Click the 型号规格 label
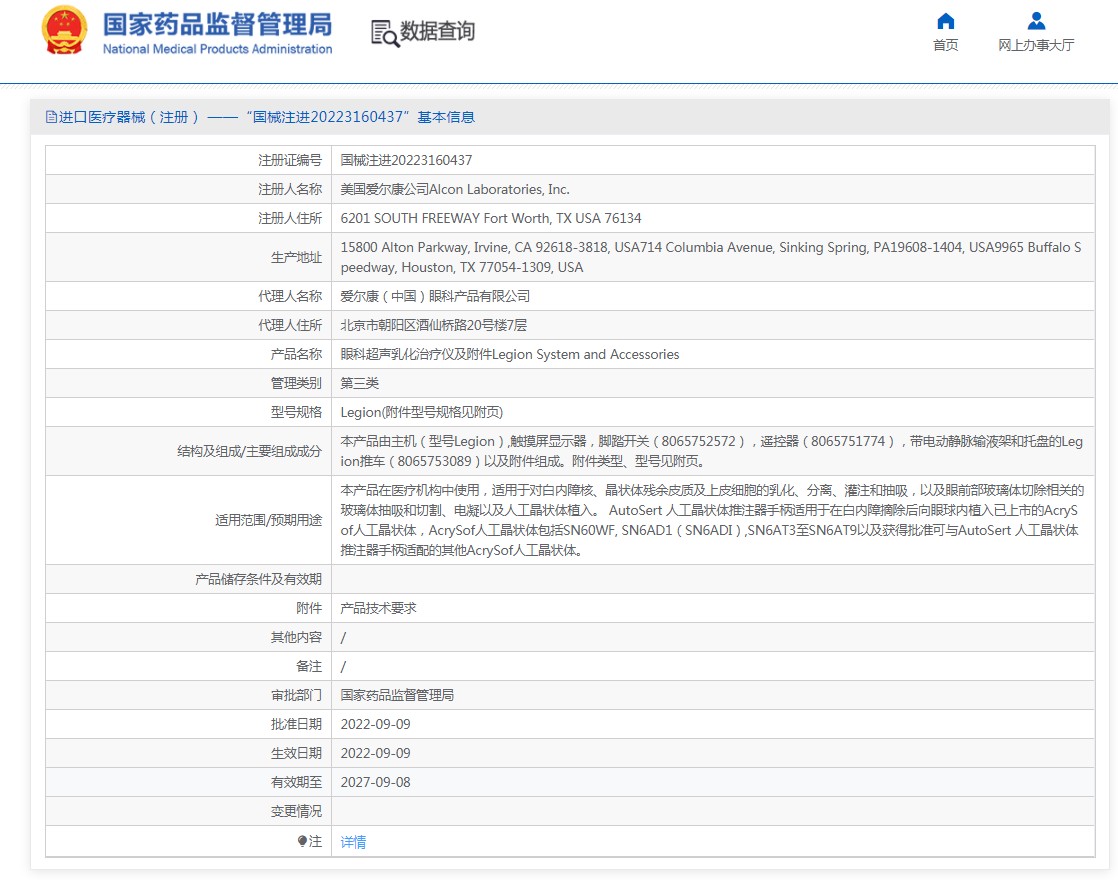 coord(296,412)
